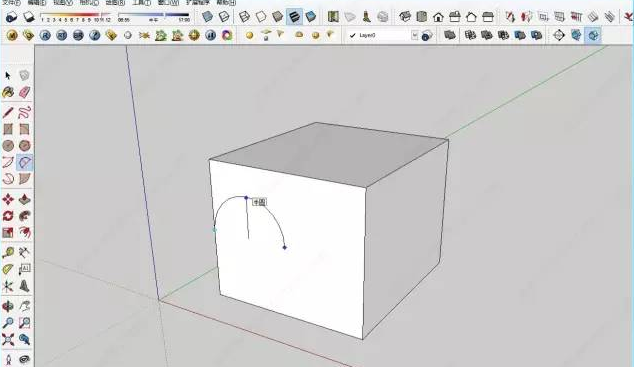Open the 窗口(W) Window menu
The height and width of the screenshot is (367, 634).
[x=168, y=2]
